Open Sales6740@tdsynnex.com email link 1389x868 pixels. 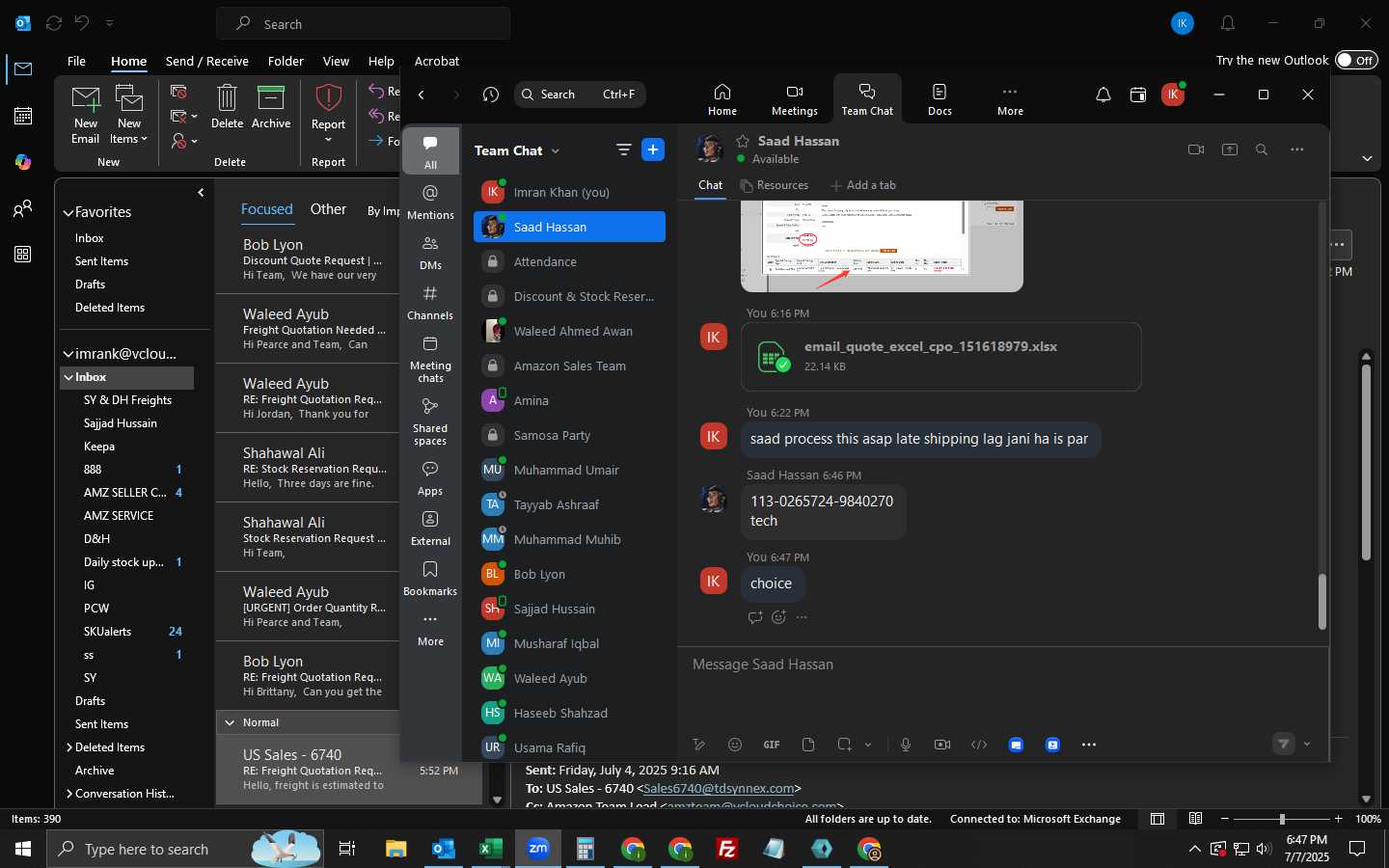(719, 788)
